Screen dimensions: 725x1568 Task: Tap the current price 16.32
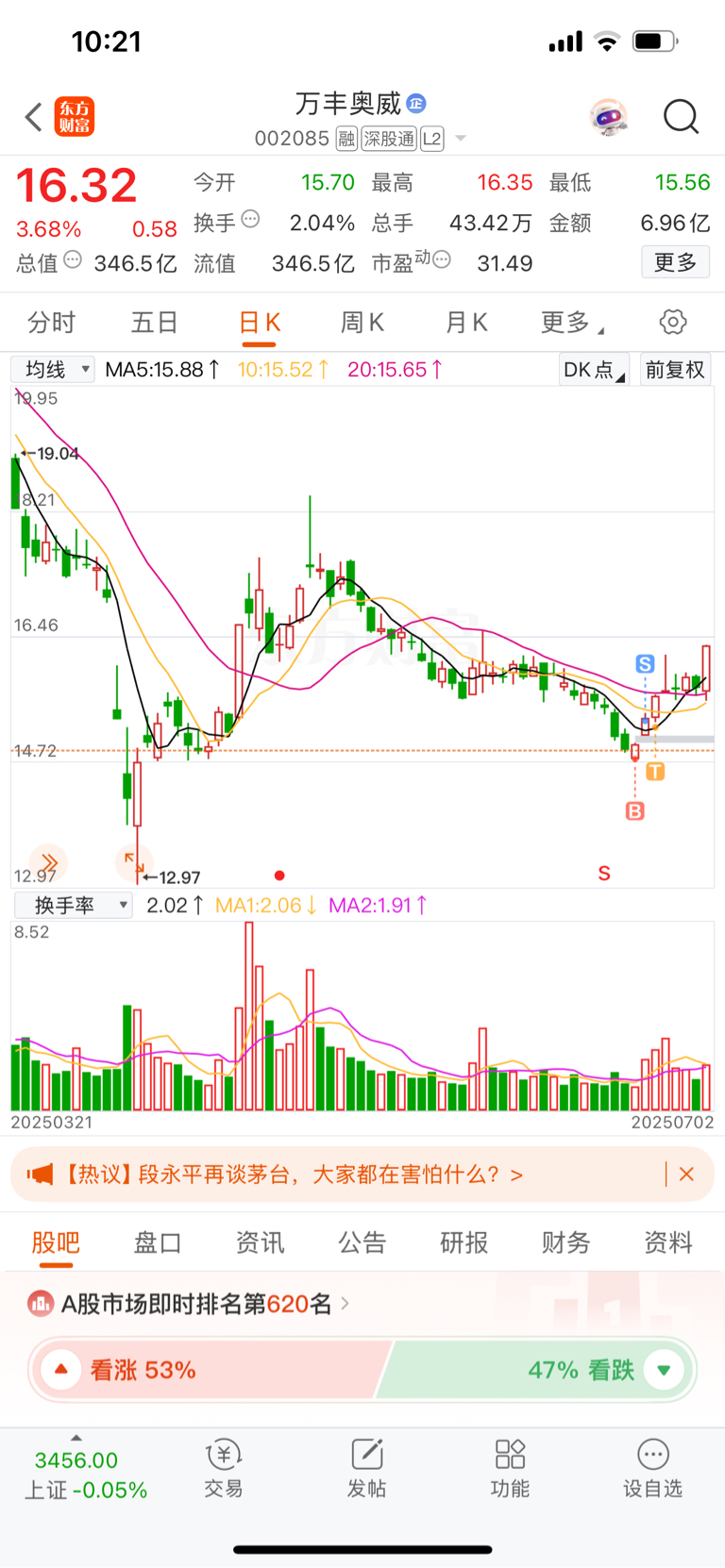(76, 185)
